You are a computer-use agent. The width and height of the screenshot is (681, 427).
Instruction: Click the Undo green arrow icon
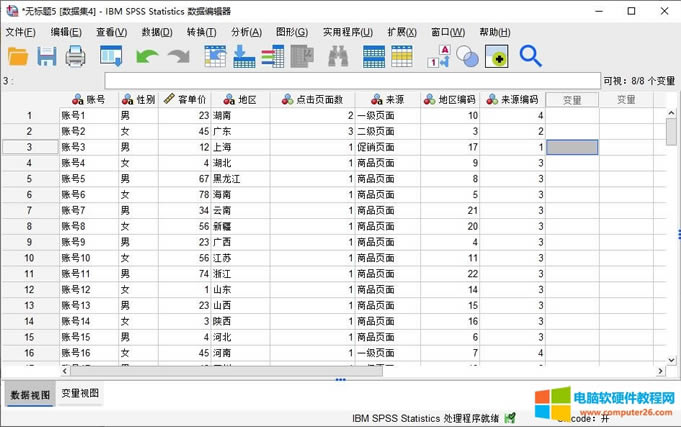tap(147, 57)
